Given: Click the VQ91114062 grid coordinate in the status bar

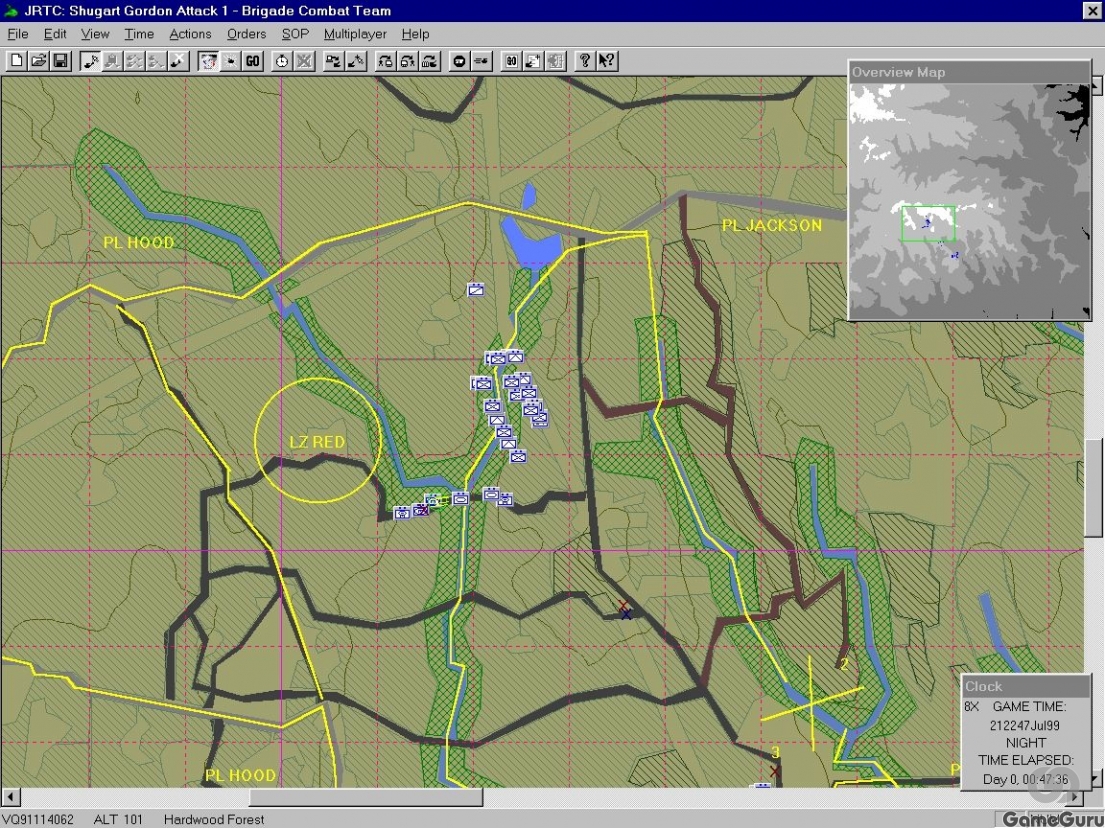Looking at the screenshot, I should [37, 820].
